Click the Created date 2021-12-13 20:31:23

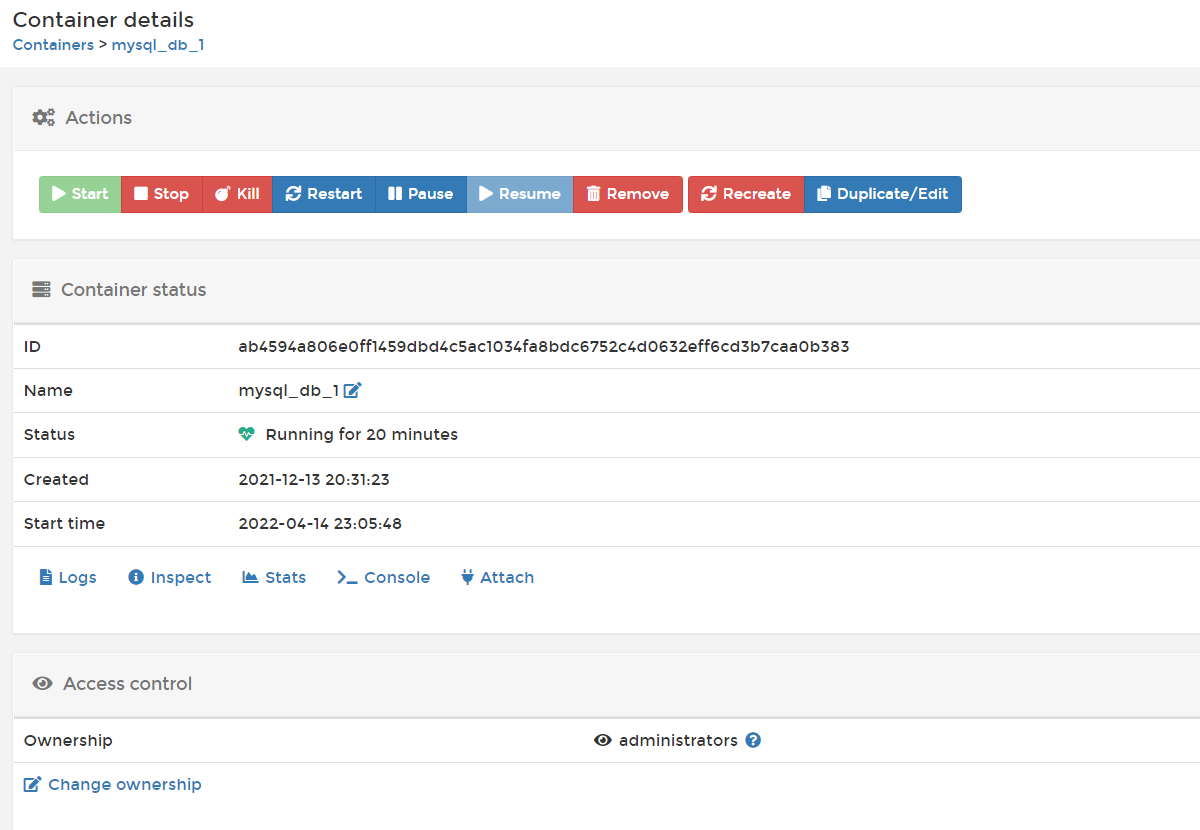pyautogui.click(x=314, y=479)
